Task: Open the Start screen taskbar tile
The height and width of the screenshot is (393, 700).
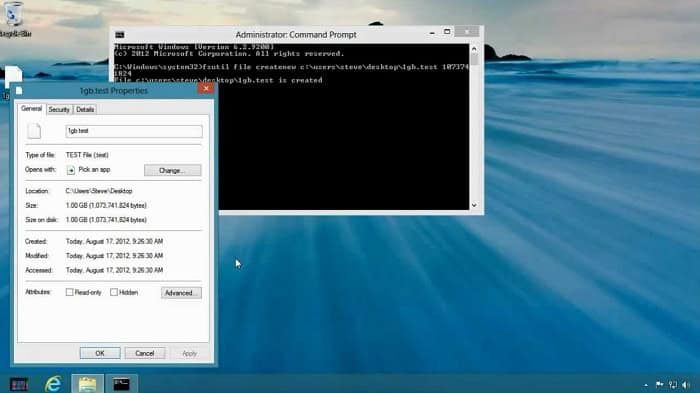Action: (x=19, y=384)
